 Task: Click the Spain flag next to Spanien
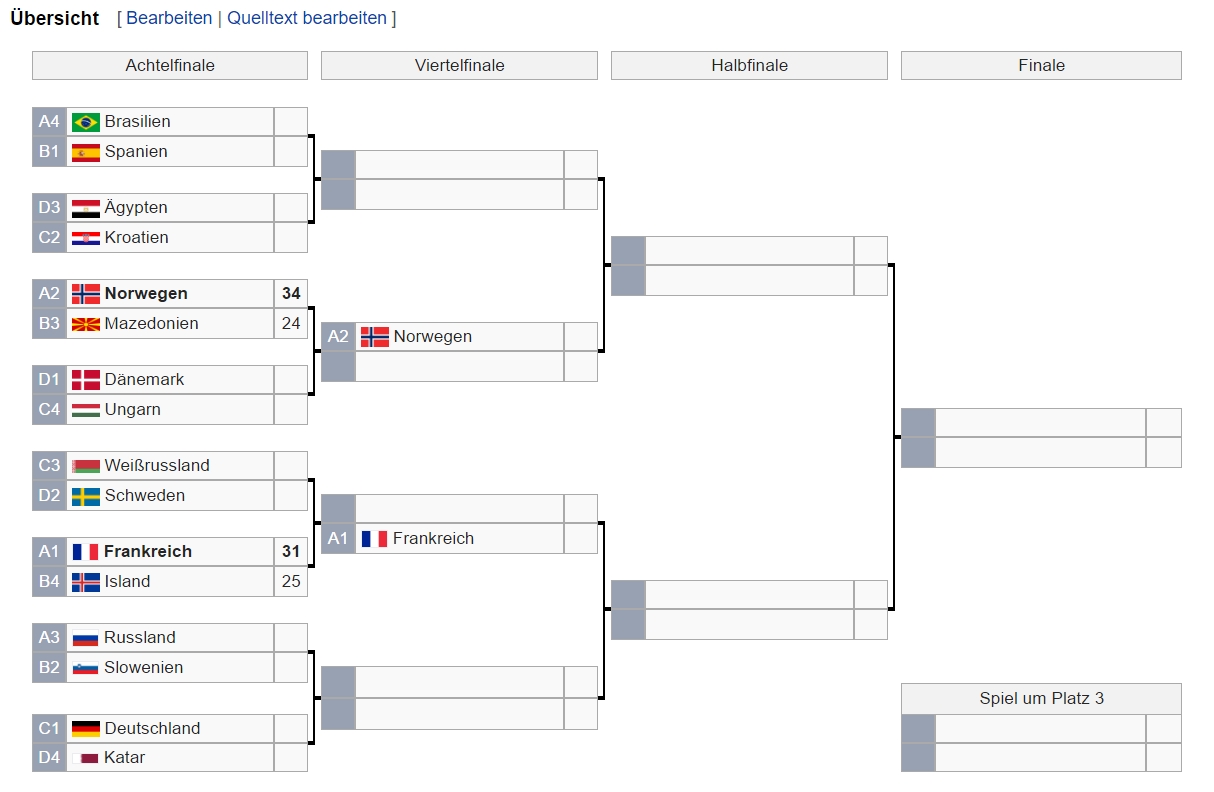click(x=86, y=152)
